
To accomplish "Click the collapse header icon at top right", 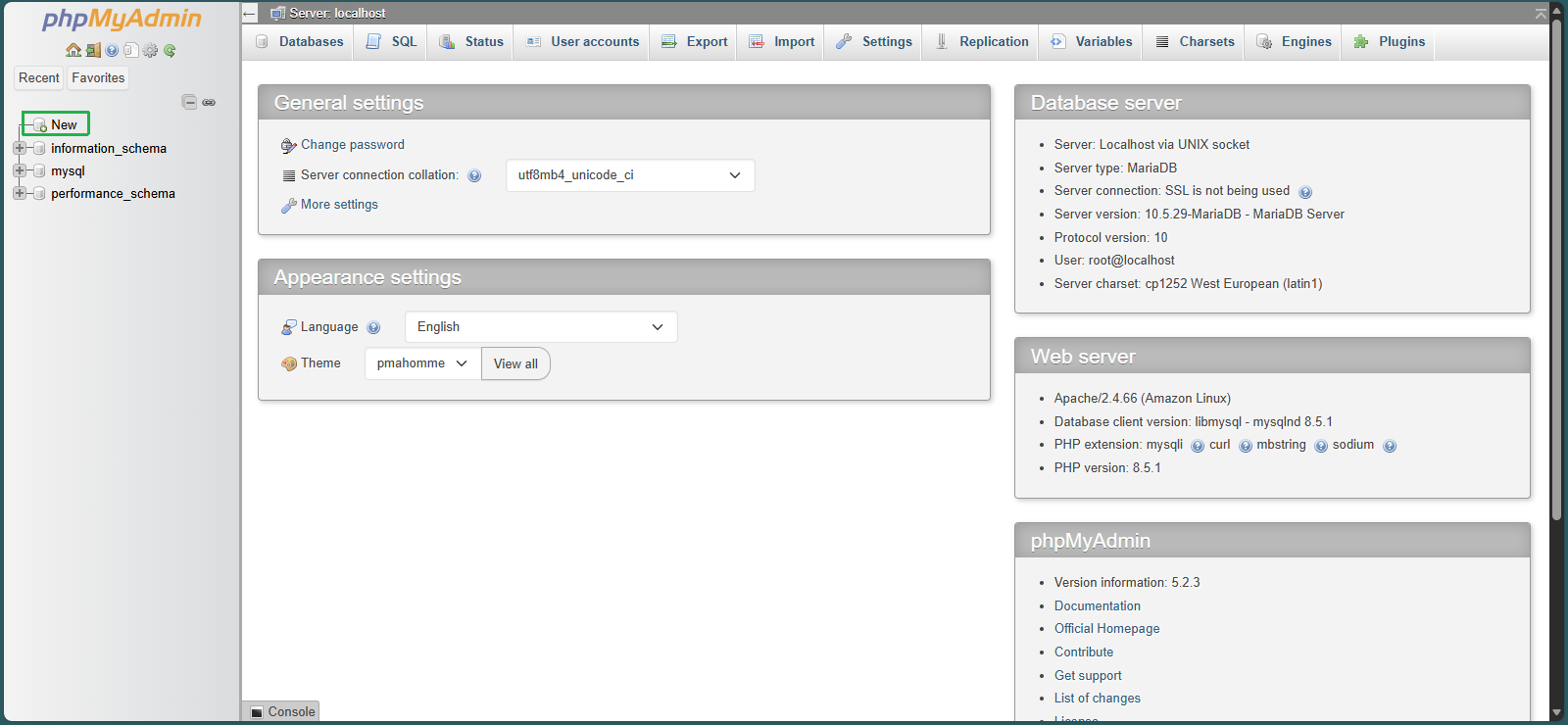I will click(1542, 13).
